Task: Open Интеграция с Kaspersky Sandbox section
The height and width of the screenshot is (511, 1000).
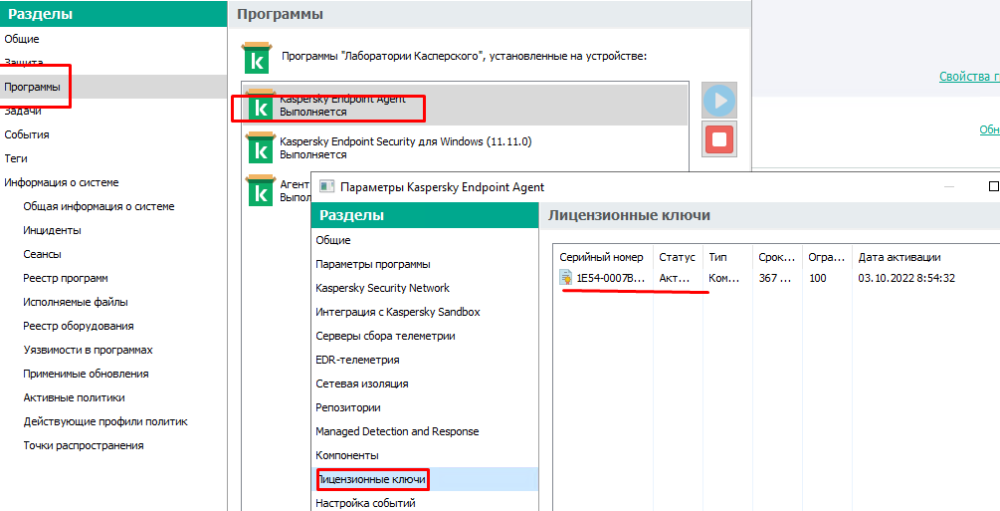Action: [398, 312]
